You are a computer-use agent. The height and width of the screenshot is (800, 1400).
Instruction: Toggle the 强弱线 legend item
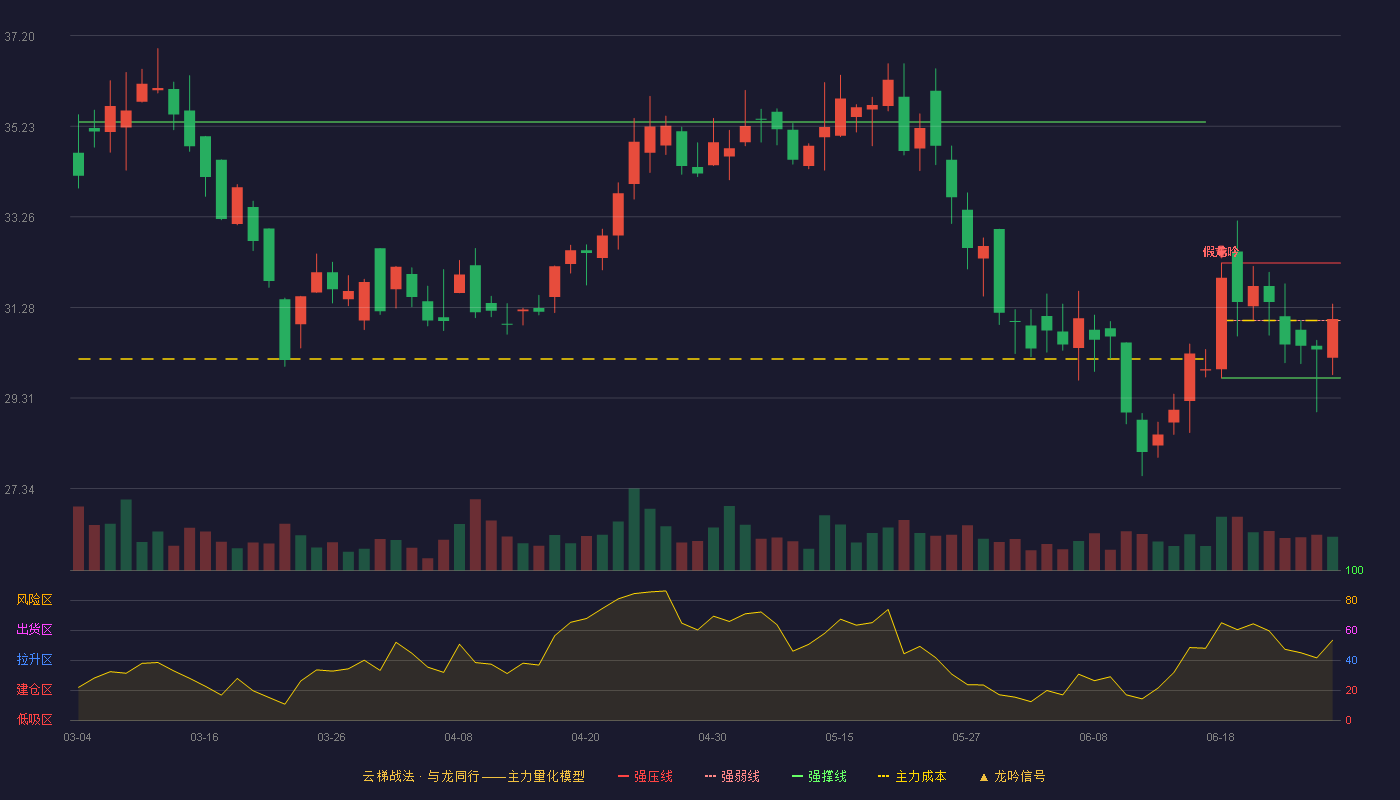(732, 776)
